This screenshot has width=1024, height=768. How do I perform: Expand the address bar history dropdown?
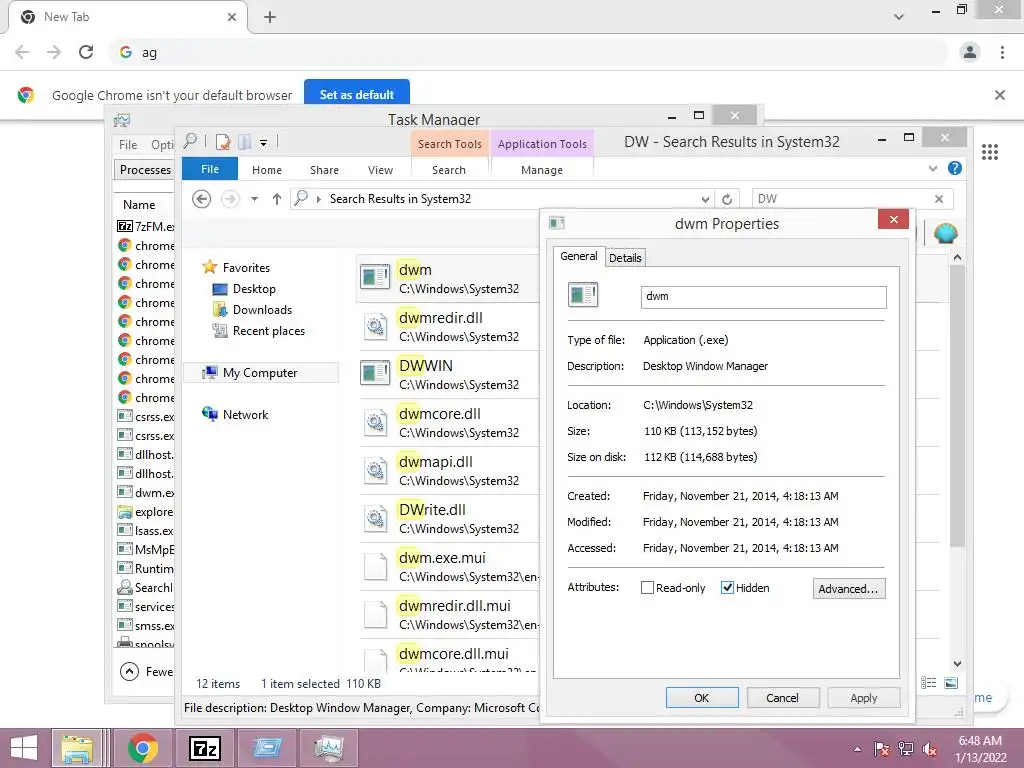(705, 199)
